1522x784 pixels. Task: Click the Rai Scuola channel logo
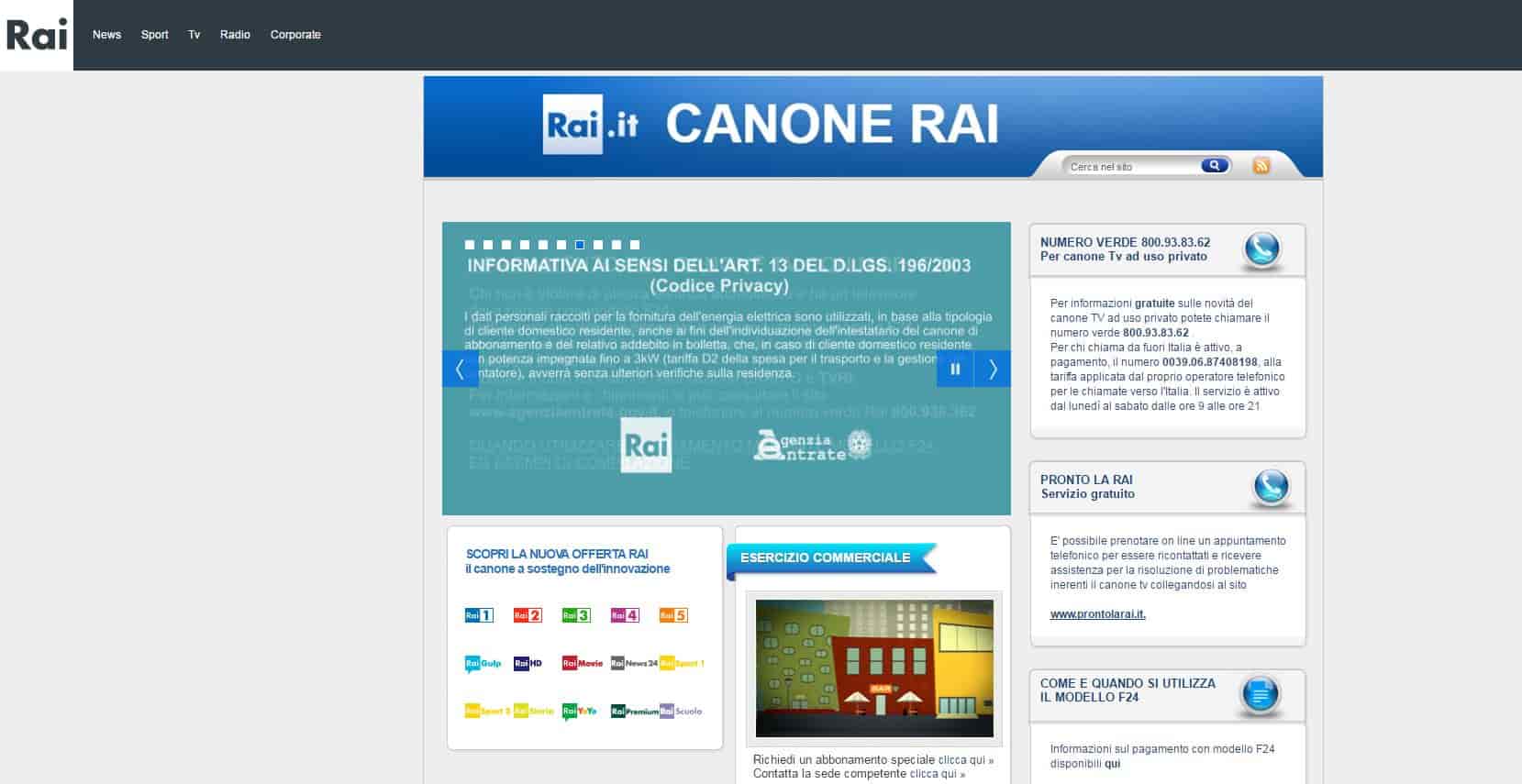click(x=681, y=711)
